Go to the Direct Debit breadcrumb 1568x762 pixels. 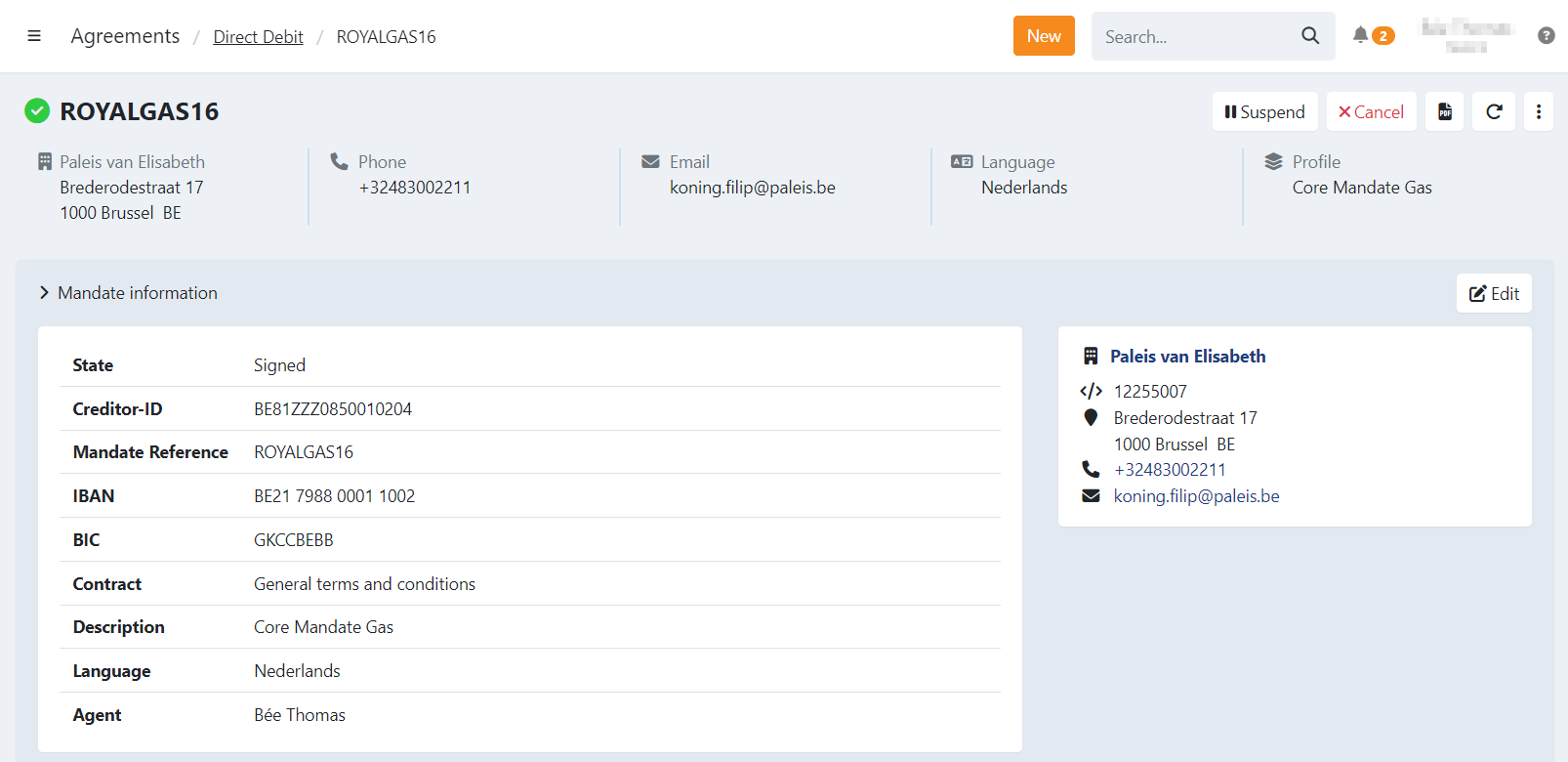click(x=258, y=37)
